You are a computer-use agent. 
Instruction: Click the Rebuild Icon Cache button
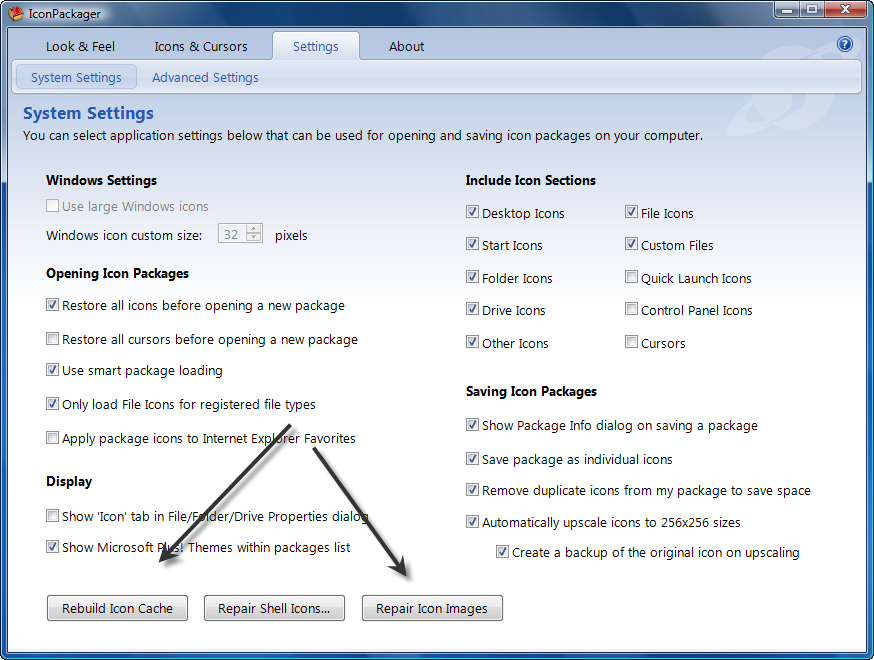117,608
